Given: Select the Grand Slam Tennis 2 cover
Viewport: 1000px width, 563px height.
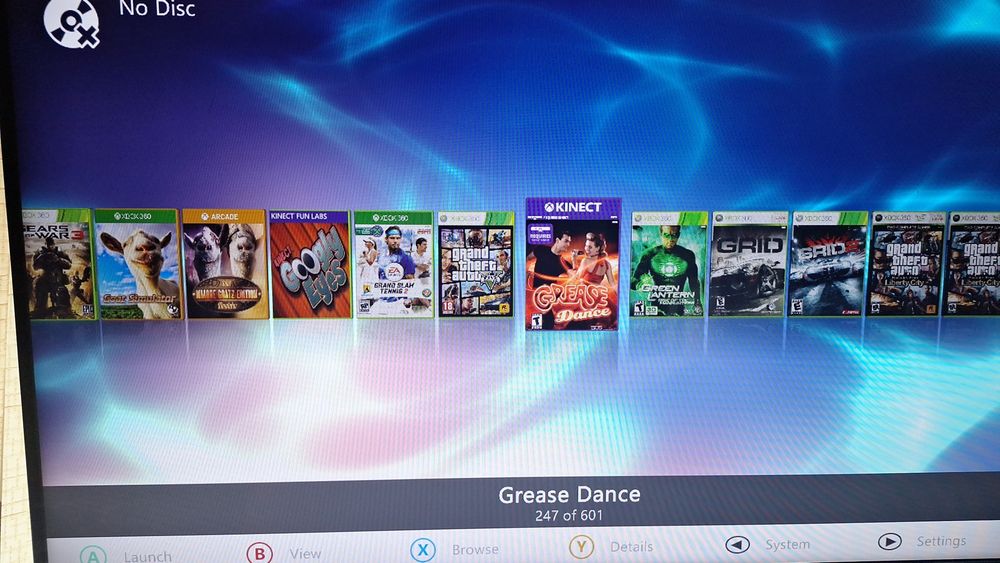Looking at the screenshot, I should point(393,264).
